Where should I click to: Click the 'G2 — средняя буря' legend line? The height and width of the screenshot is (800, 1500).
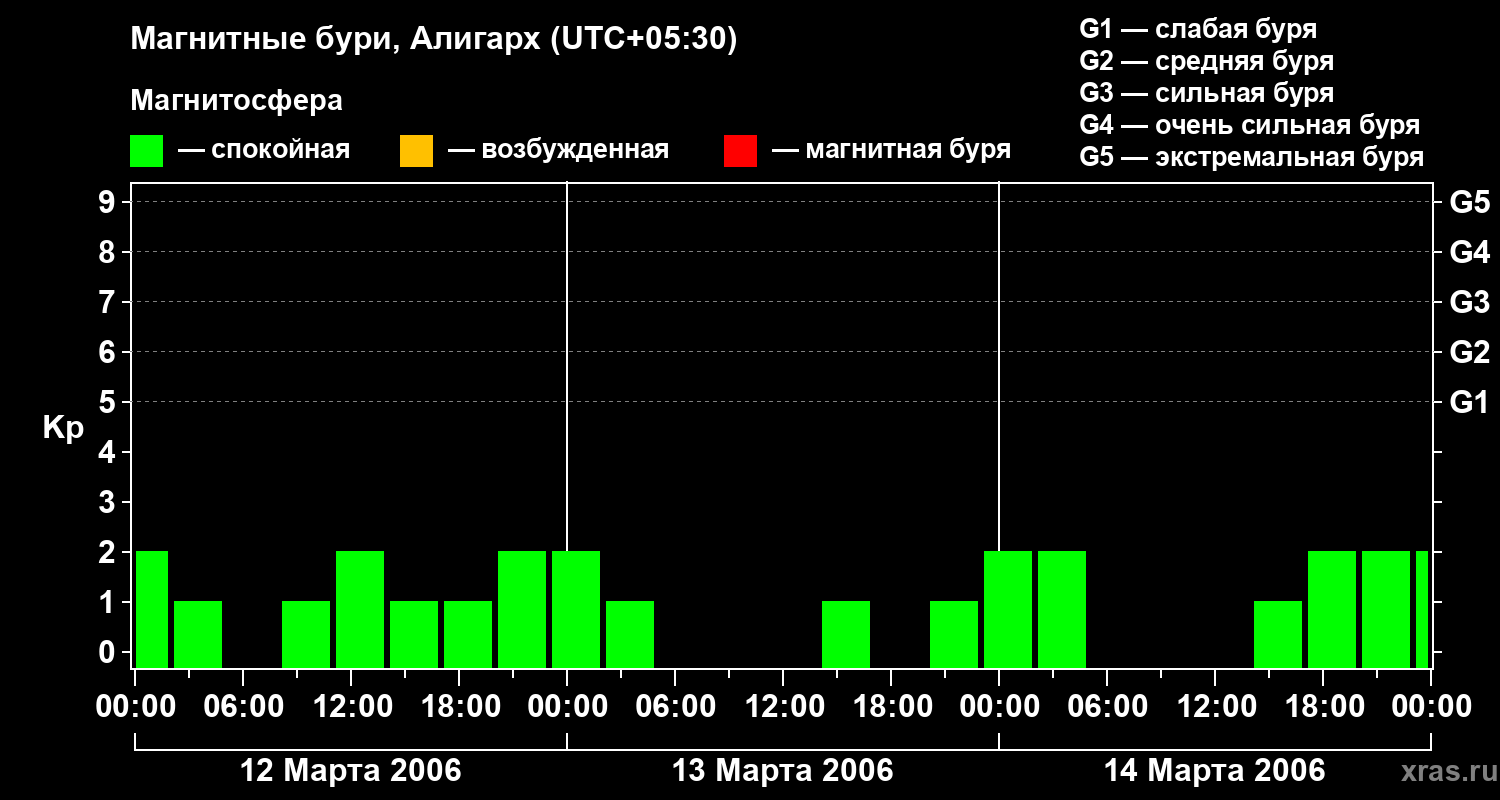1206,61
